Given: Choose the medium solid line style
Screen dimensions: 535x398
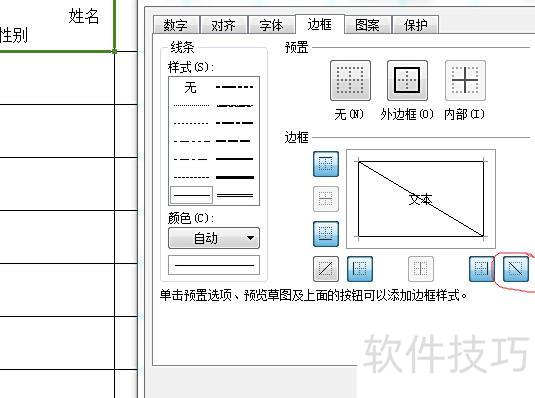Looking at the screenshot, I should pos(235,159).
